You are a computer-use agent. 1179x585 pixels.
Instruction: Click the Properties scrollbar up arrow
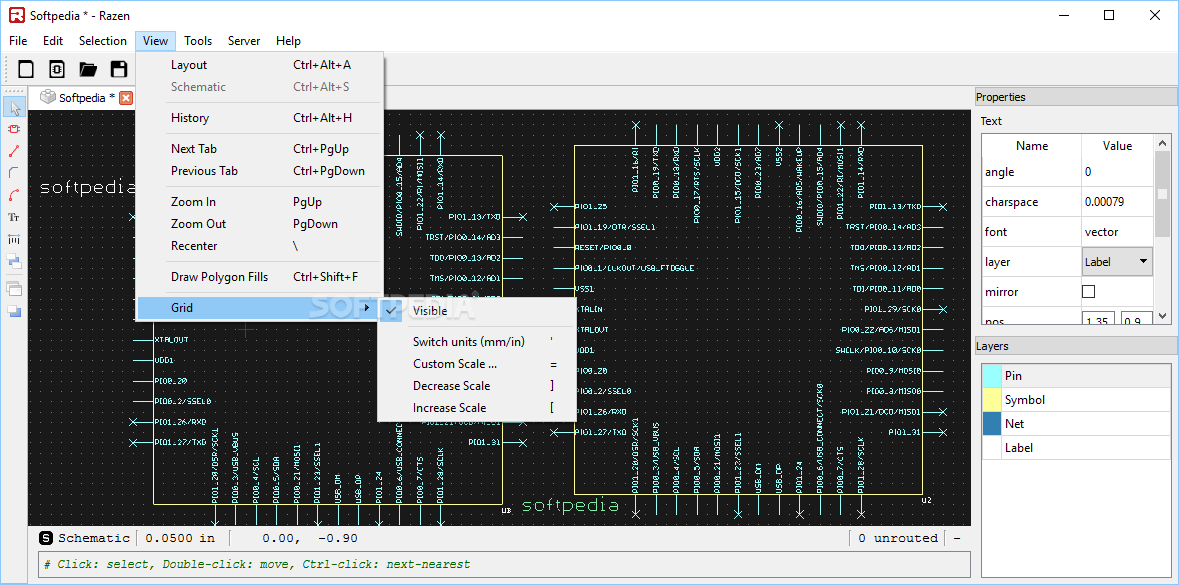[1162, 142]
